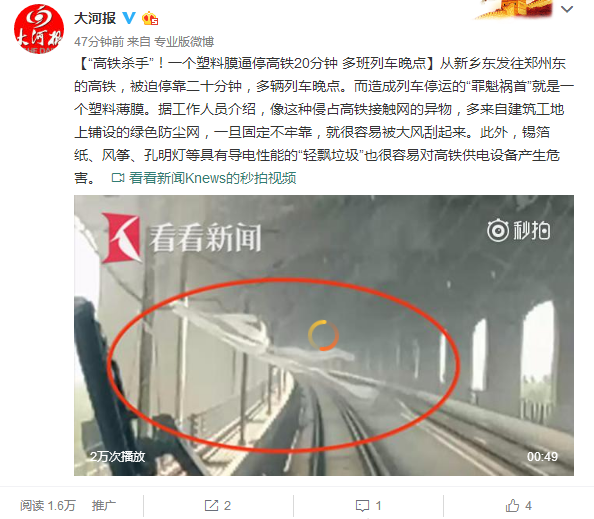Click the 2万次播放 play count
The image size is (594, 519).
tap(117, 456)
